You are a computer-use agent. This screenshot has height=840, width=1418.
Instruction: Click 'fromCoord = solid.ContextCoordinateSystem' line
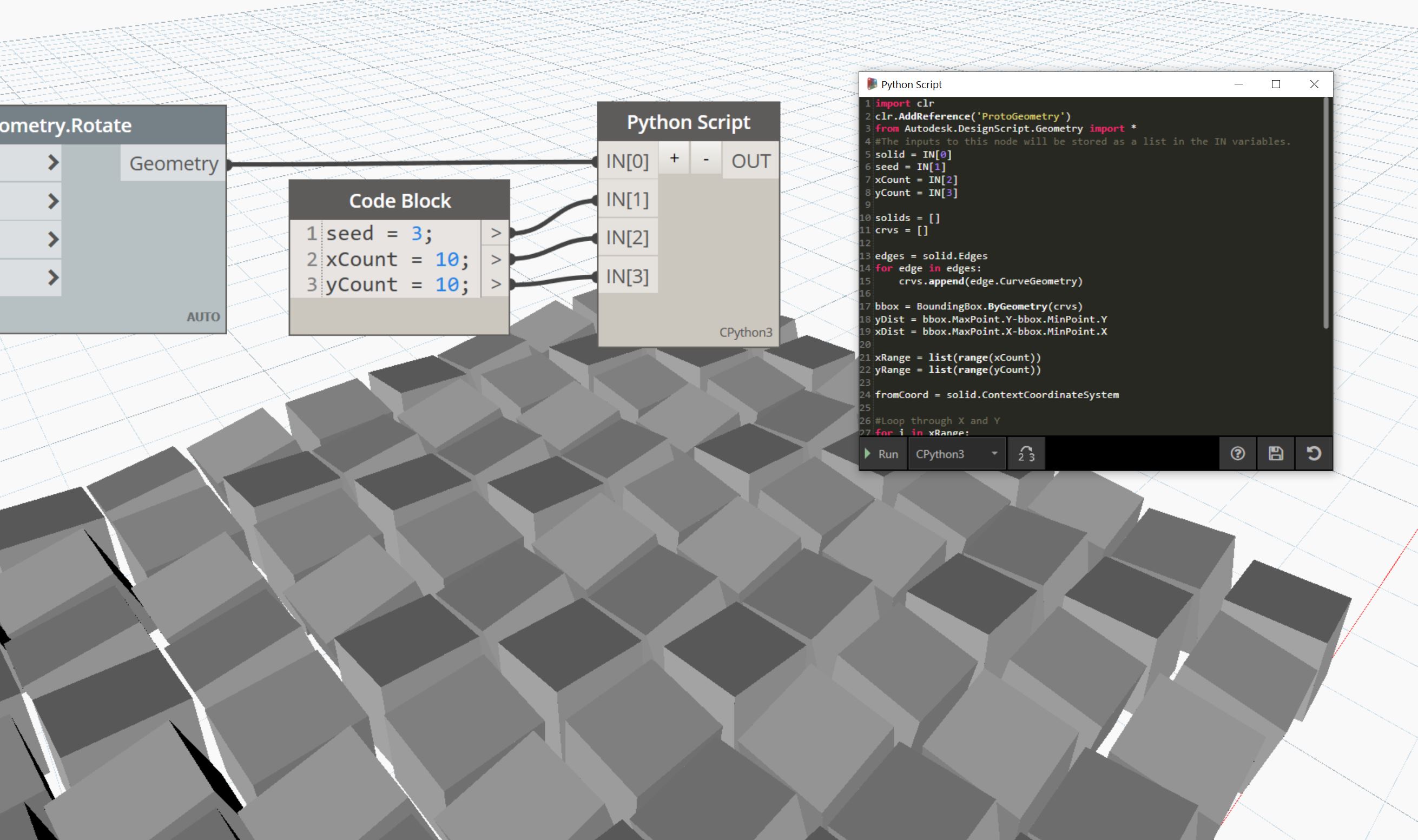(997, 394)
